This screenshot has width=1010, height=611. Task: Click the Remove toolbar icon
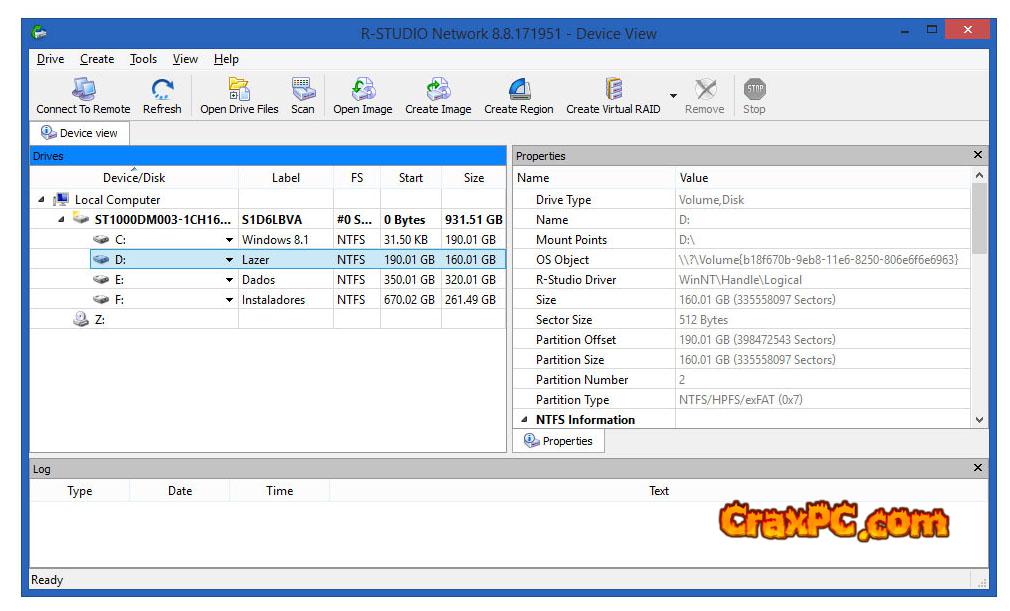coord(705,89)
